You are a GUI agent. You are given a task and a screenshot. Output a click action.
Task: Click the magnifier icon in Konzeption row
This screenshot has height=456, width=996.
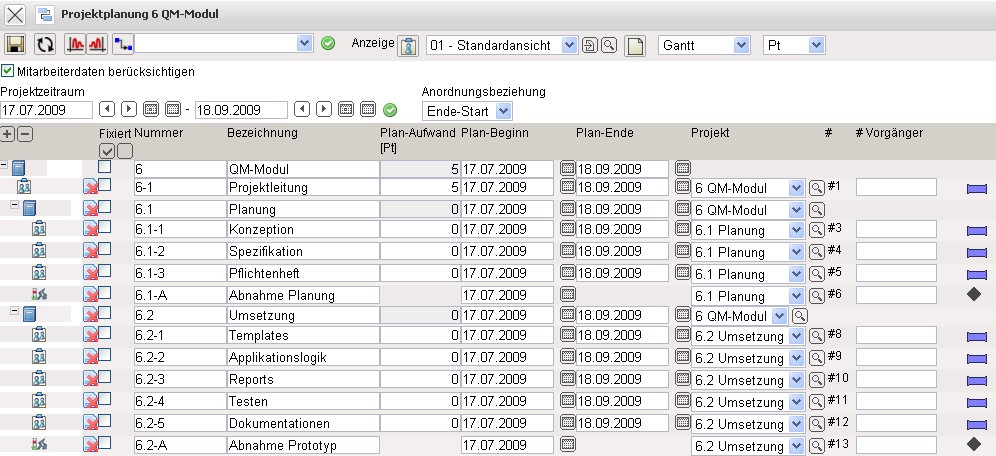pos(817,231)
